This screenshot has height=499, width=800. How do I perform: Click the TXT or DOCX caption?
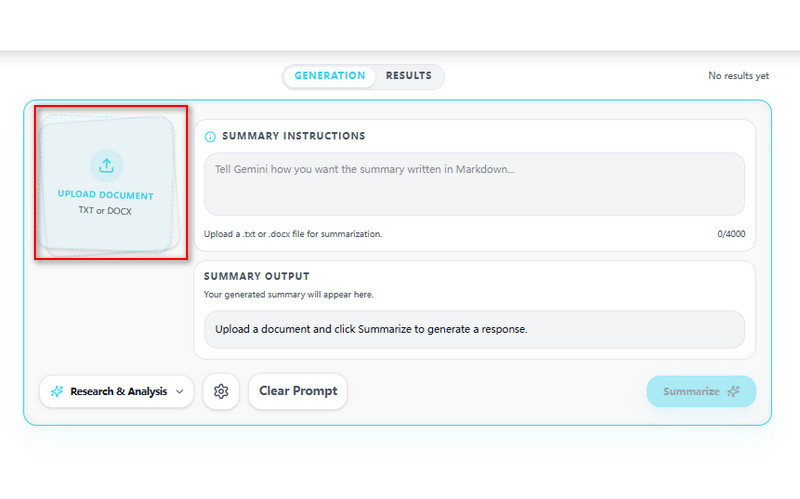pyautogui.click(x=105, y=211)
